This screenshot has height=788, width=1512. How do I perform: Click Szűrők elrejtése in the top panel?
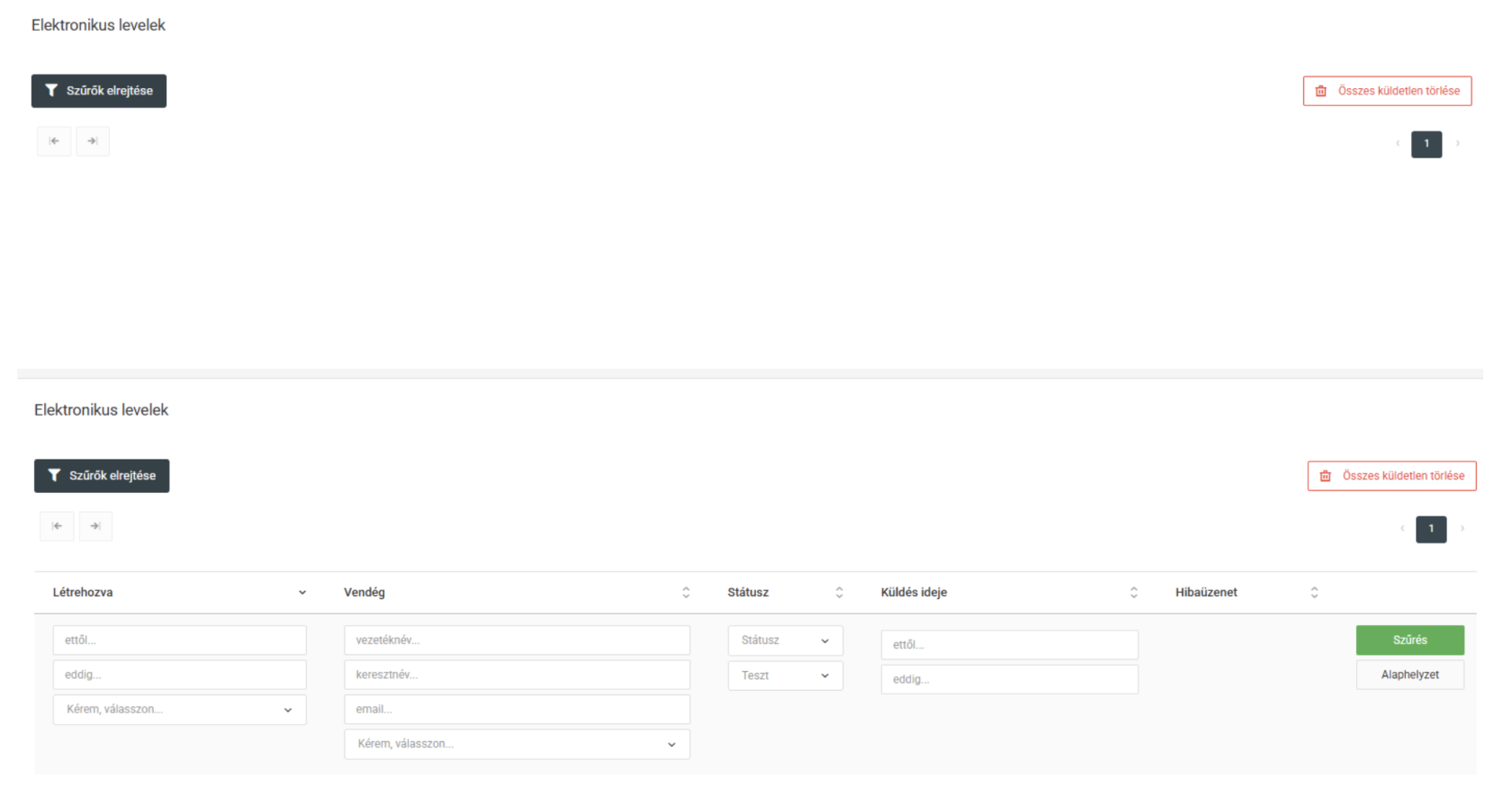point(99,91)
